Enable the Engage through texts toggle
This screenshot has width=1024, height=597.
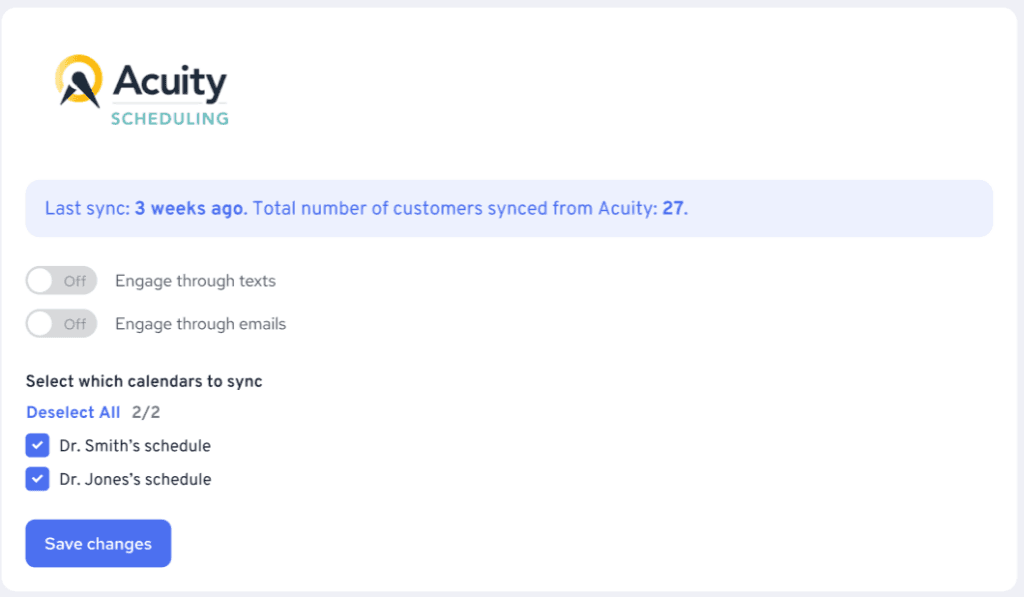pyautogui.click(x=61, y=281)
